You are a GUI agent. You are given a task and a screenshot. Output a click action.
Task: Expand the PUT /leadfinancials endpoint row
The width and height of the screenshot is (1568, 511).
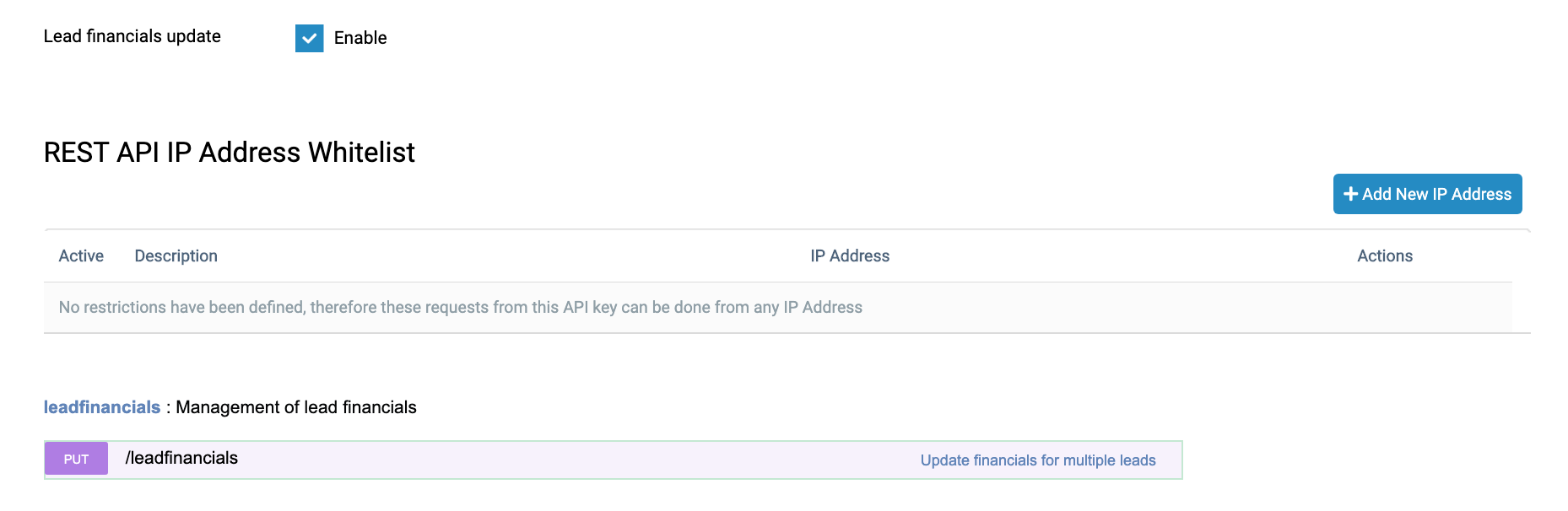(614, 460)
